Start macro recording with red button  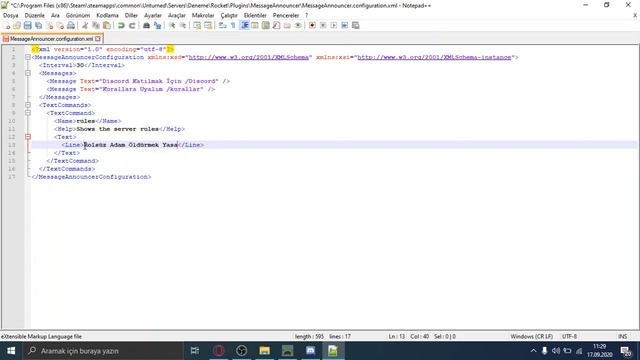312,25
